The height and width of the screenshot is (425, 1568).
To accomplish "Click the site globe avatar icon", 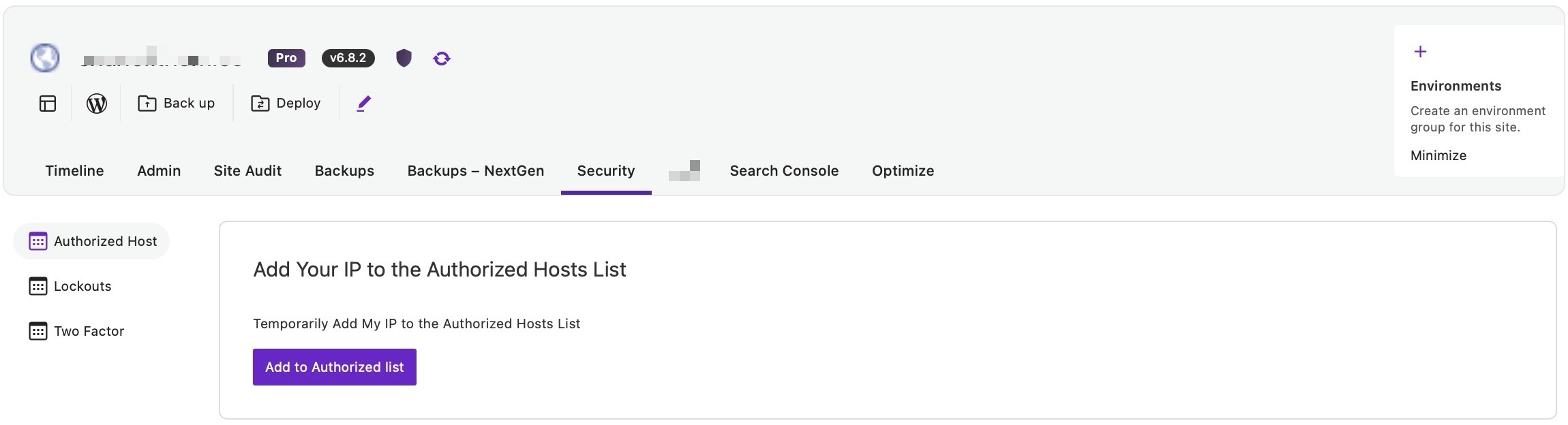I will click(x=45, y=58).
